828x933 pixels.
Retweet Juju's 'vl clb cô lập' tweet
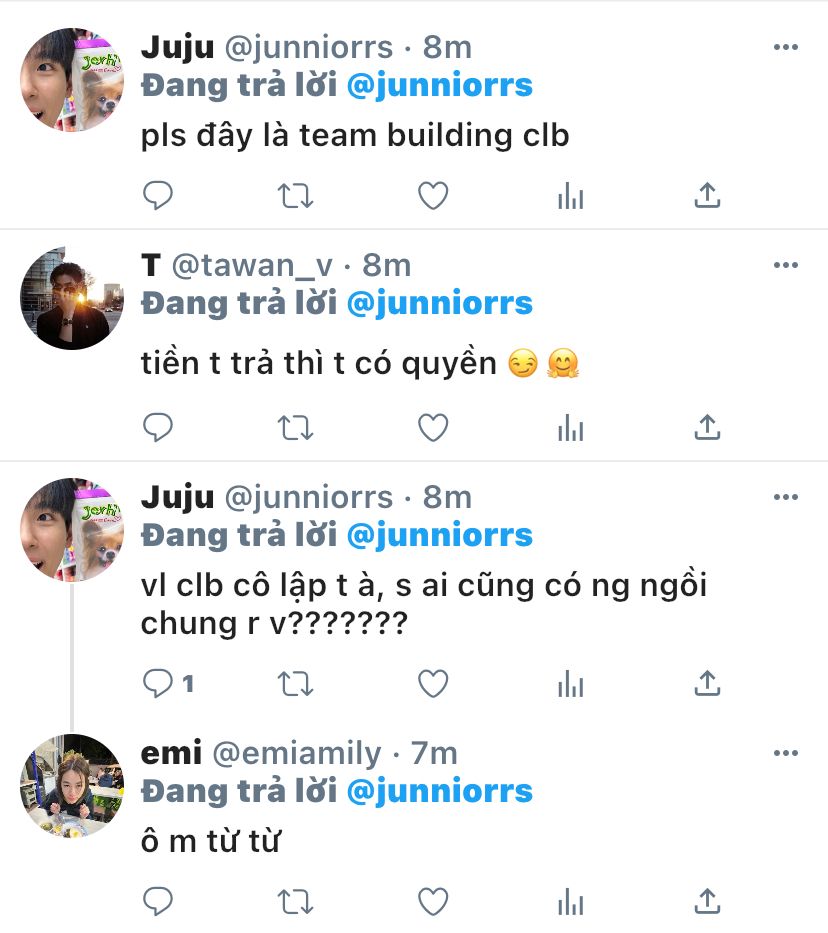coord(295,684)
